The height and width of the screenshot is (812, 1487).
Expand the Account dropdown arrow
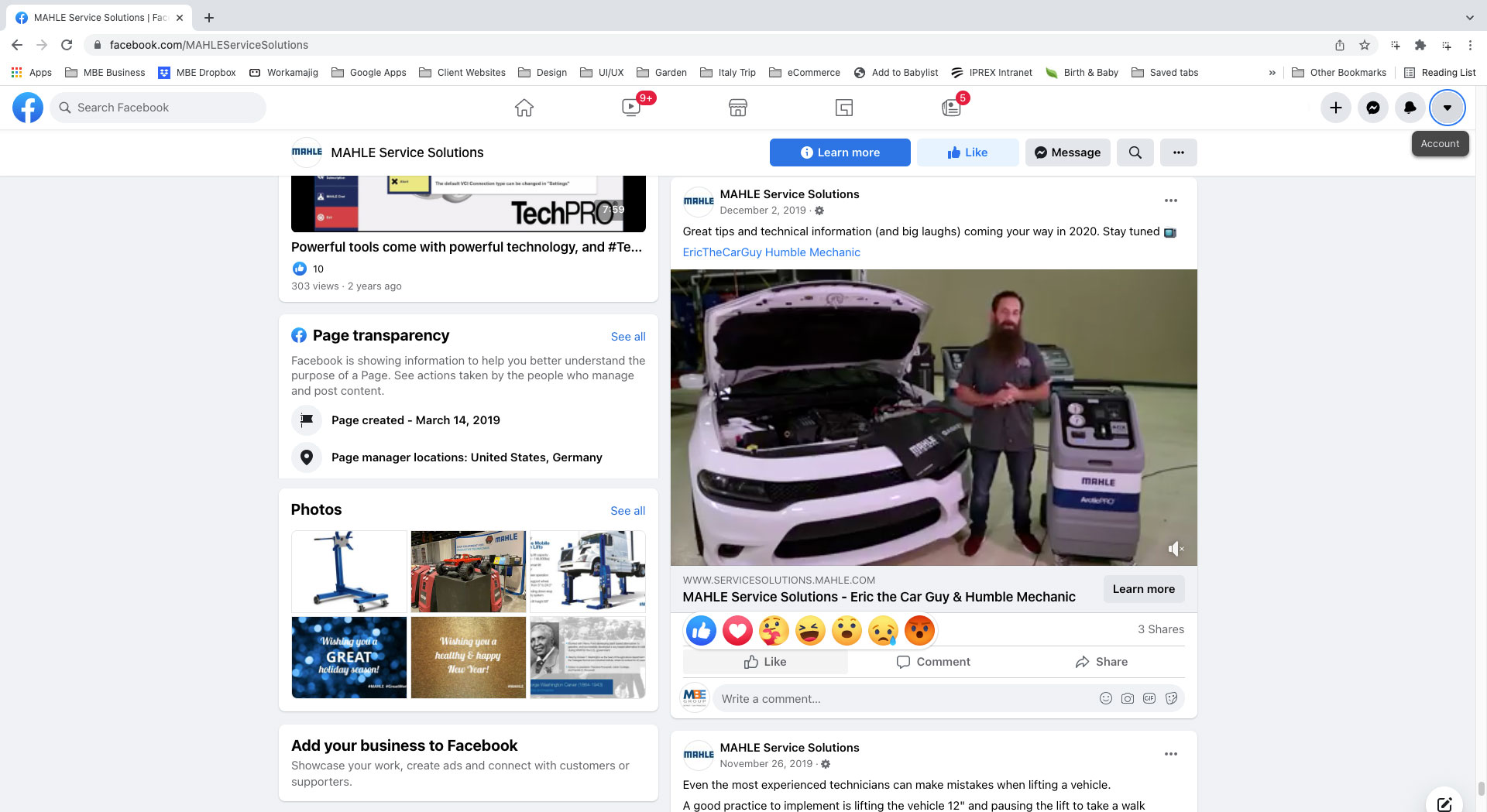tap(1448, 108)
